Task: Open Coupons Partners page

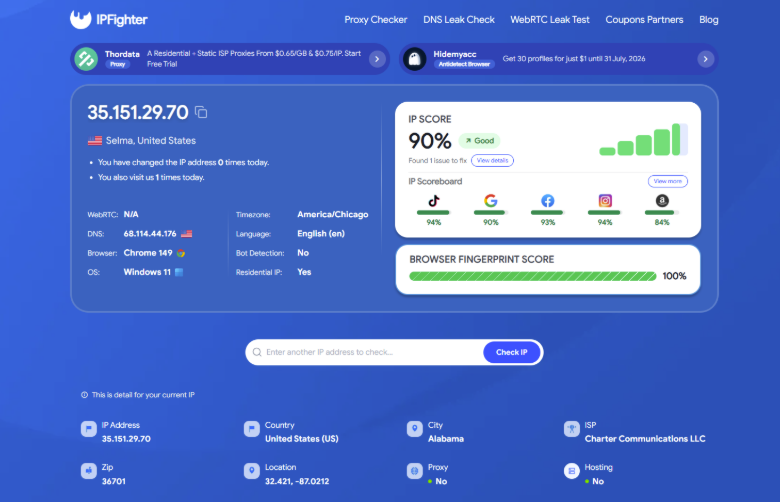Action: click(644, 20)
